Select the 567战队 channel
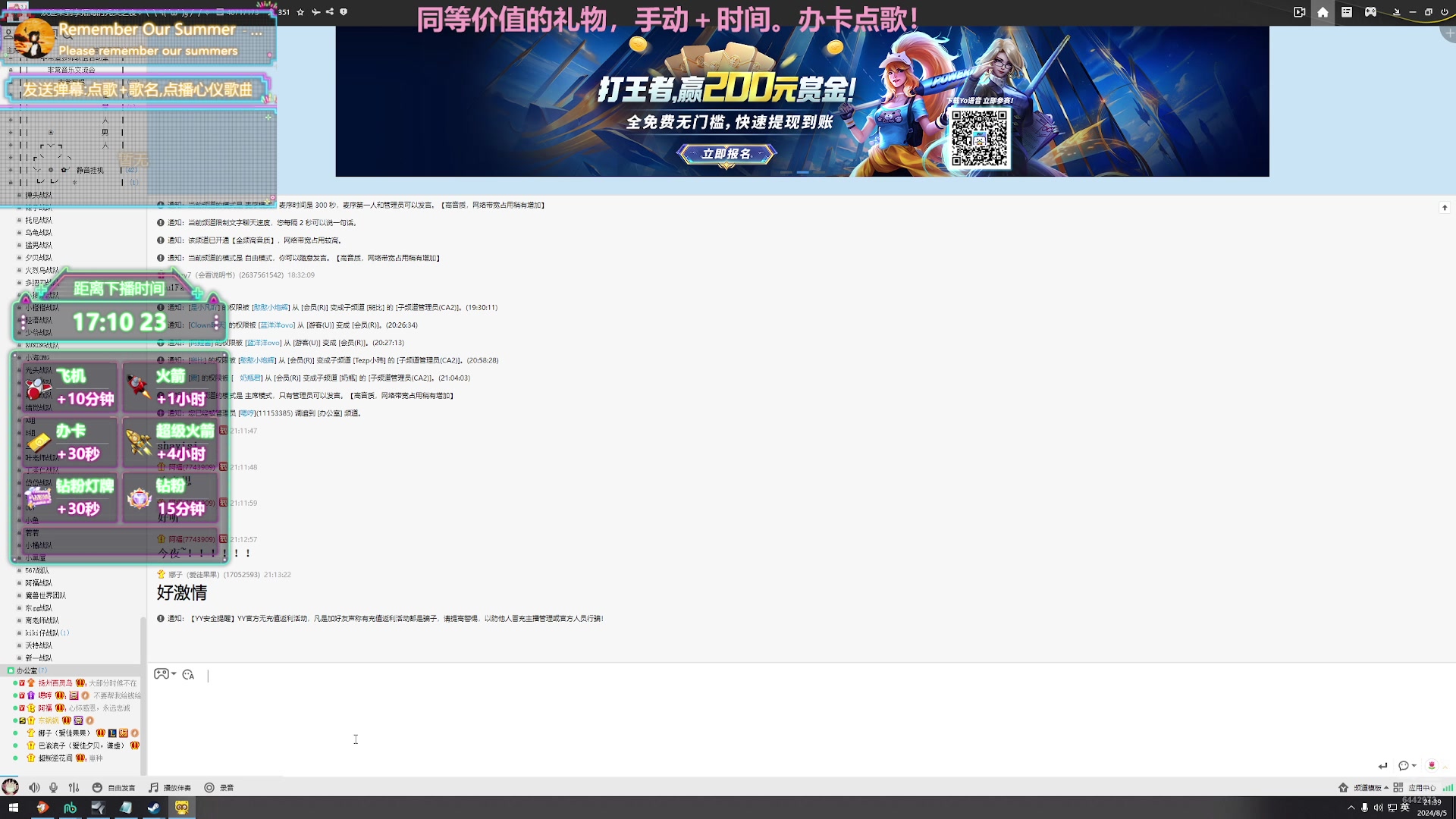The image size is (1456, 819). point(36,570)
